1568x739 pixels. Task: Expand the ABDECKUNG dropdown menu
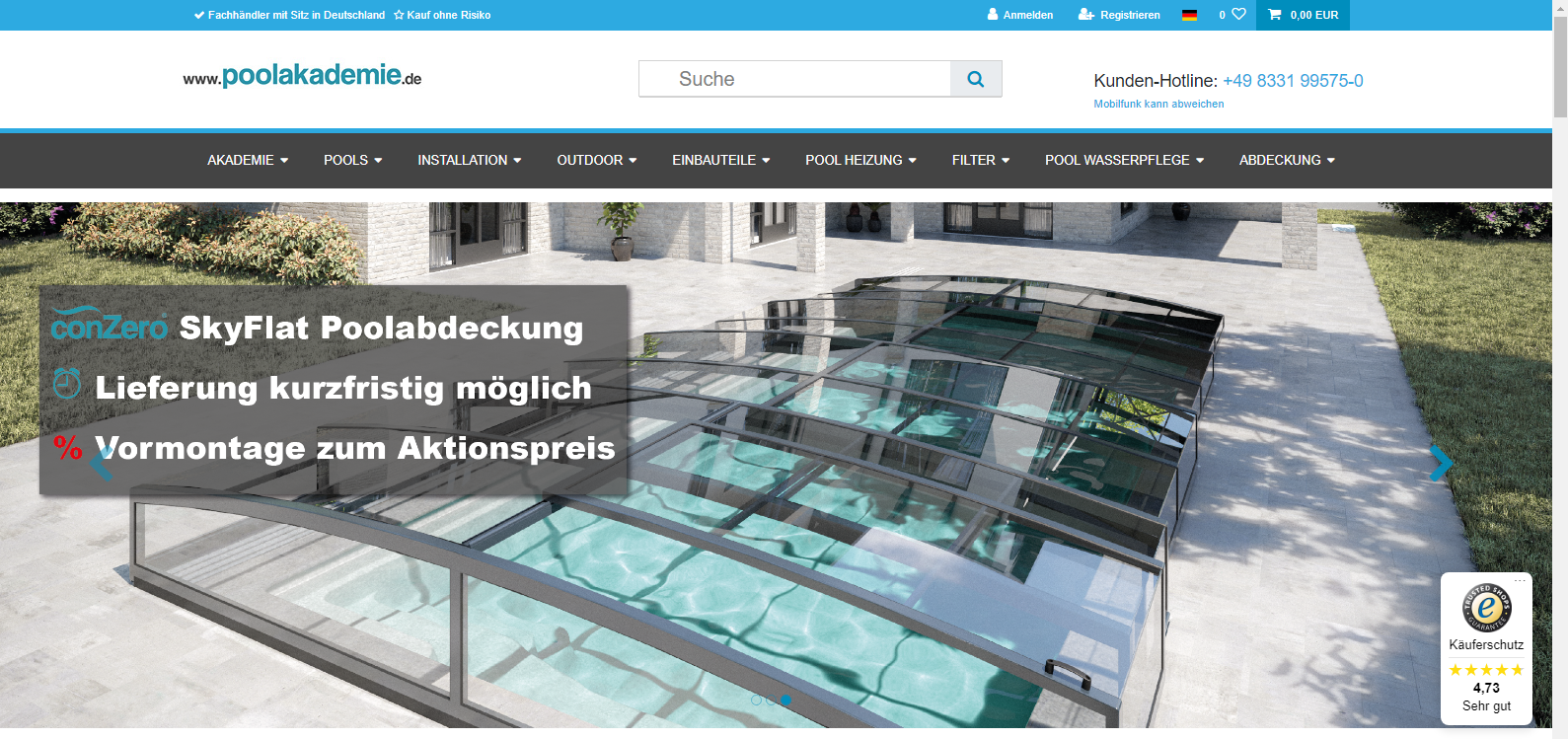click(1287, 160)
